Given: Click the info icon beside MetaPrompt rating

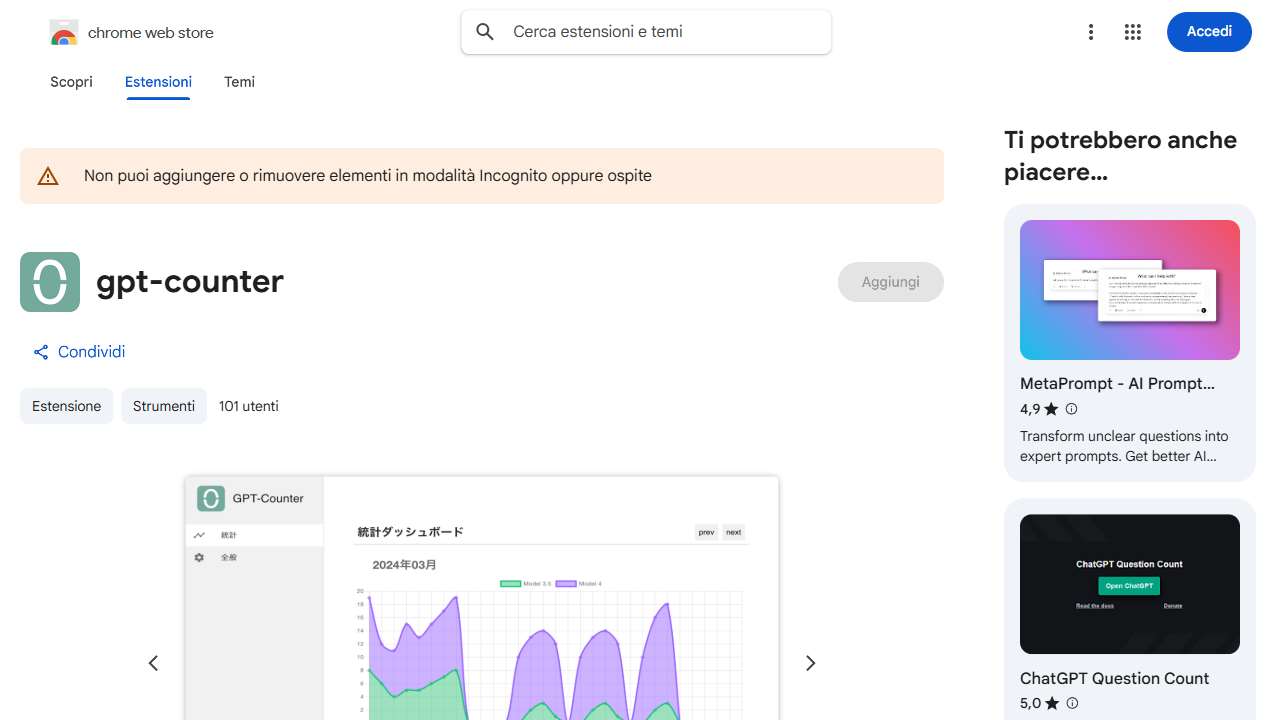Looking at the screenshot, I should [x=1071, y=409].
